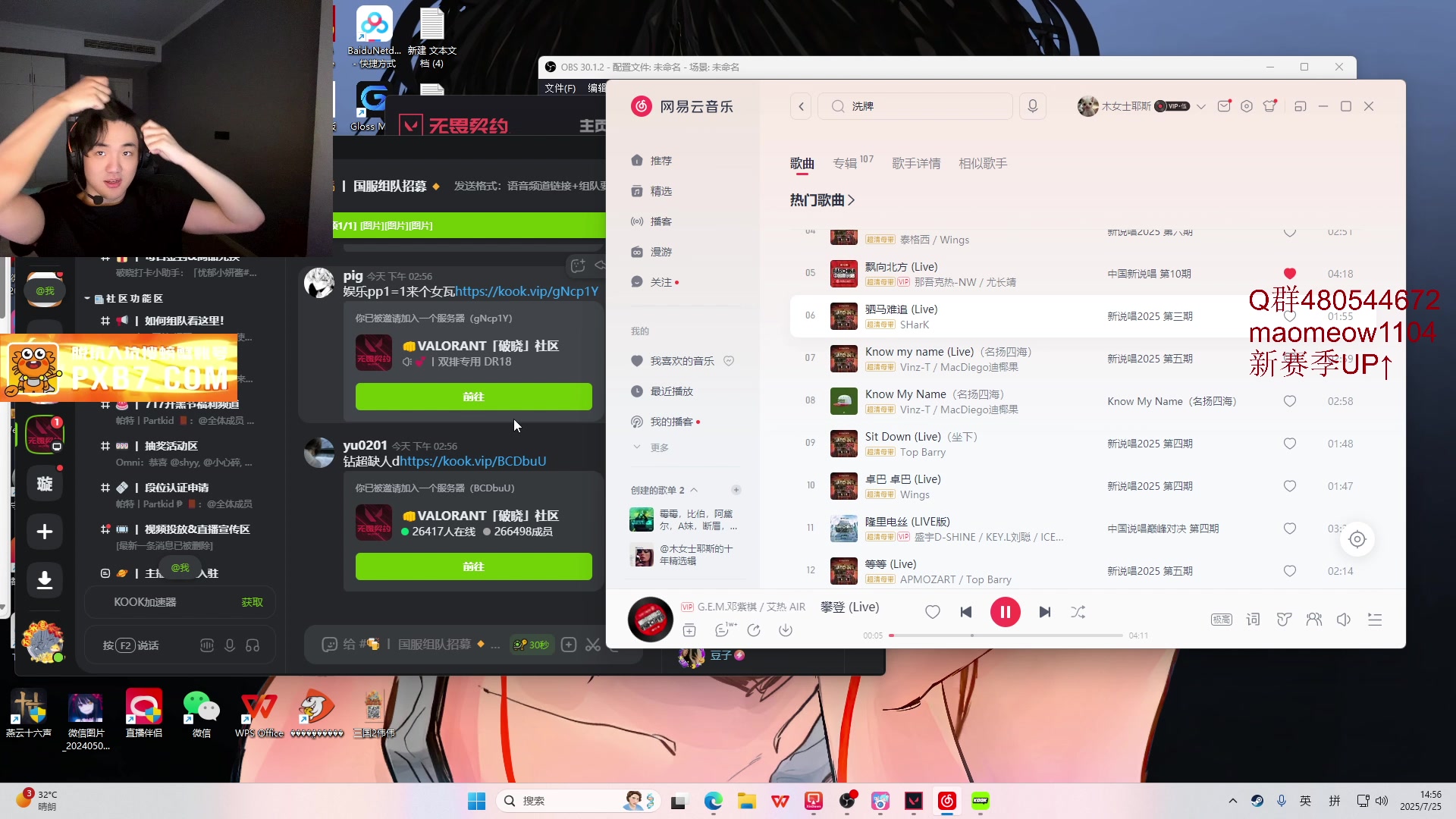
Task: Open the Windows Start menu
Action: (476, 801)
